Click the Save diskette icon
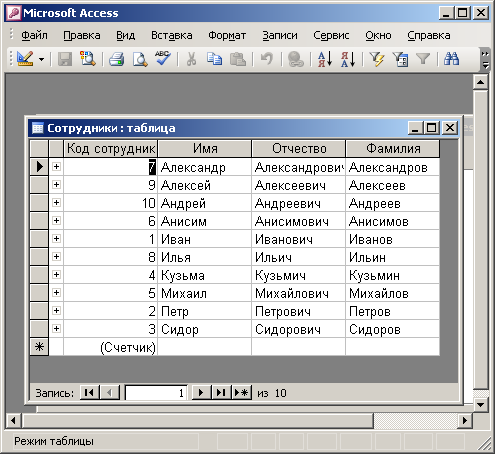Image resolution: width=495 pixels, height=454 pixels. [x=65, y=59]
